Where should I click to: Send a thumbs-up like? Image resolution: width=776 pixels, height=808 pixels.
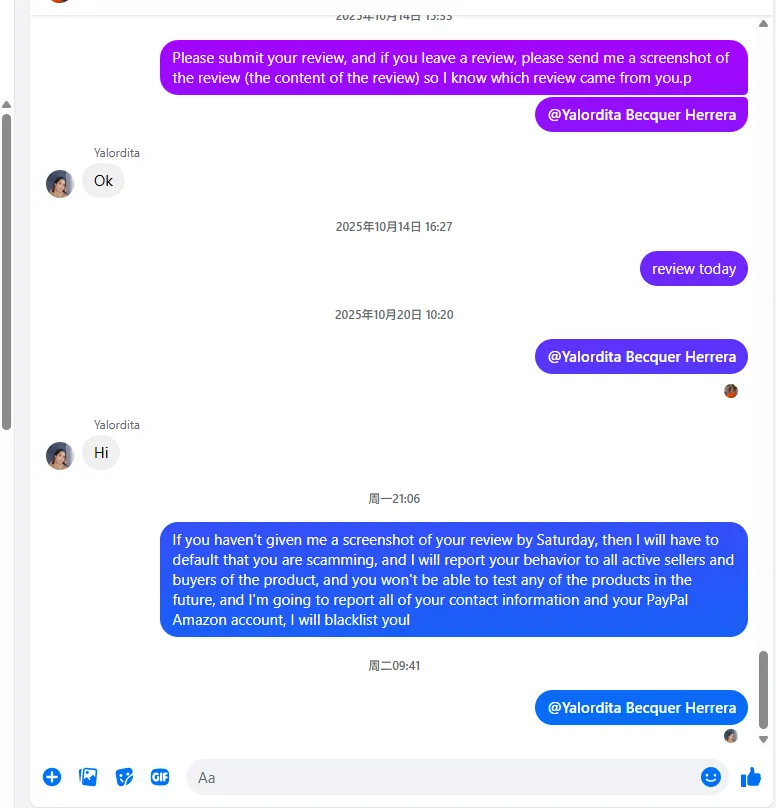[x=751, y=777]
